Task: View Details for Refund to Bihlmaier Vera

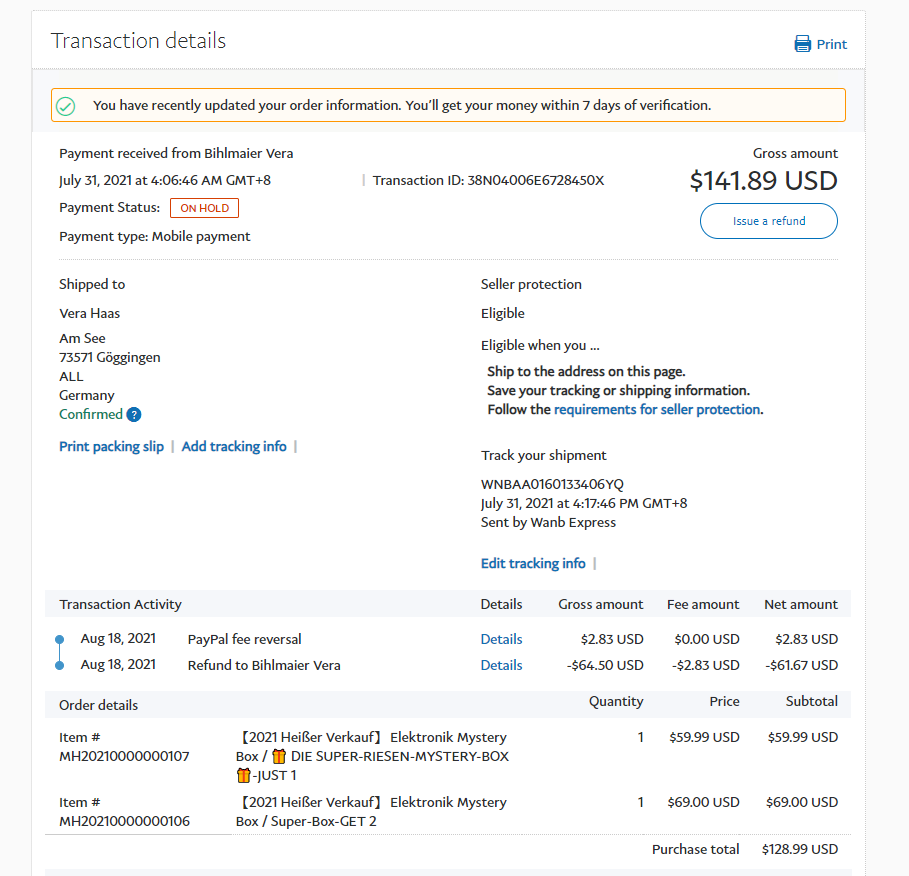Action: (x=501, y=665)
